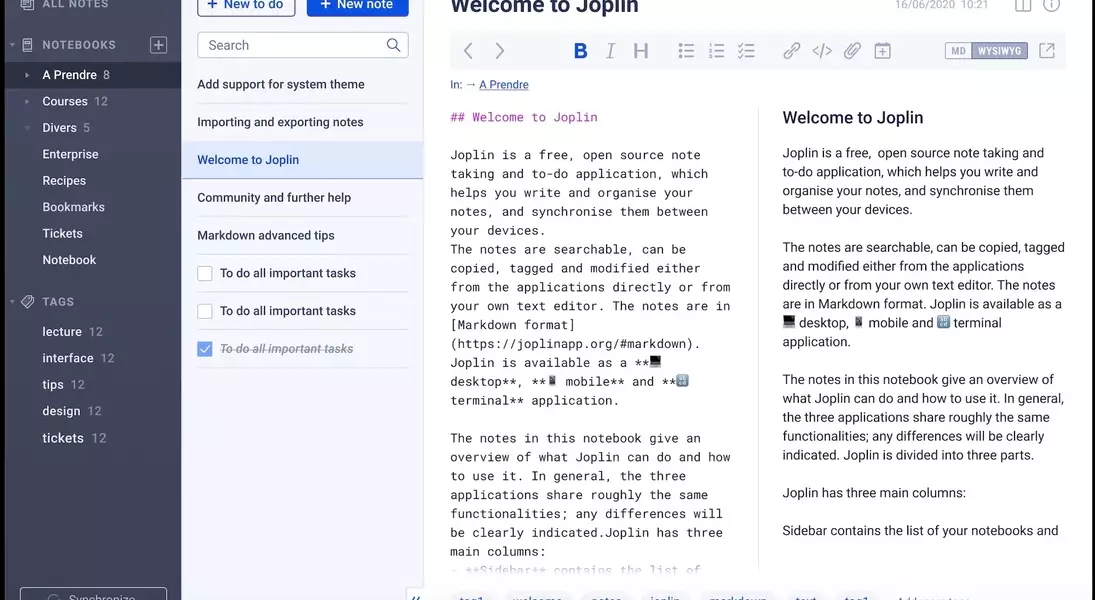The height and width of the screenshot is (600, 1095).
Task: Add a new notebook with plus icon
Action: click(159, 45)
